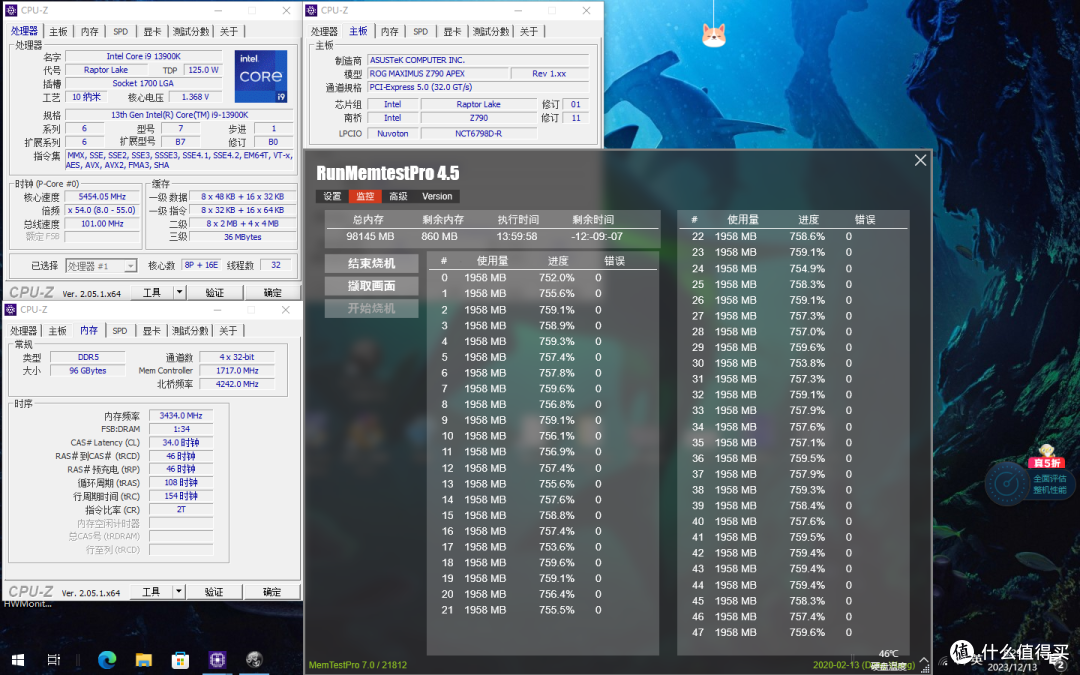Open the 设置 tab in RunMemtestPro
This screenshot has width=1080, height=675.
coord(332,196)
